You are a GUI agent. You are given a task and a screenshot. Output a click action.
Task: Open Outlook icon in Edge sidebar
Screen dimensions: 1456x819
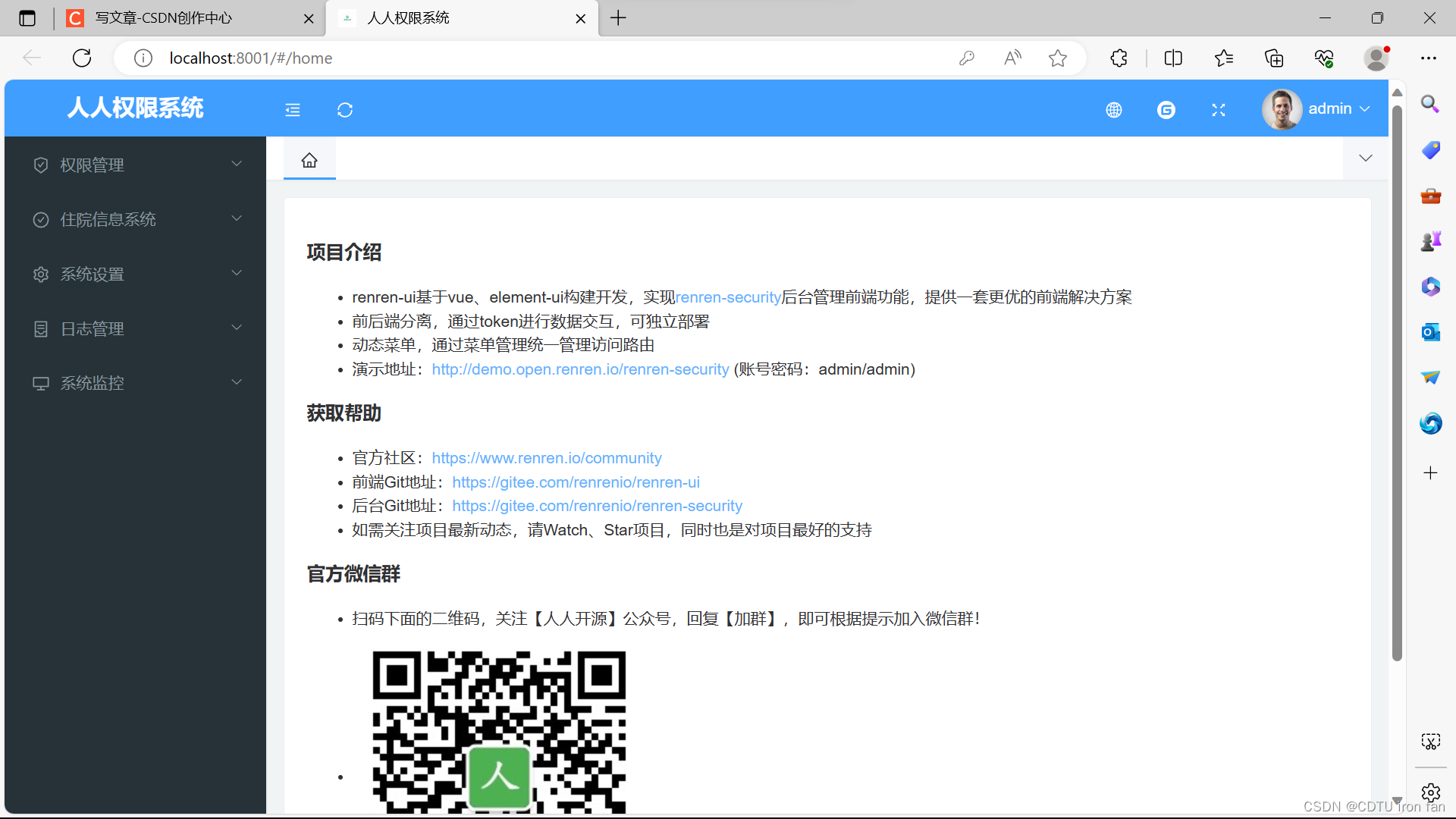[x=1430, y=332]
